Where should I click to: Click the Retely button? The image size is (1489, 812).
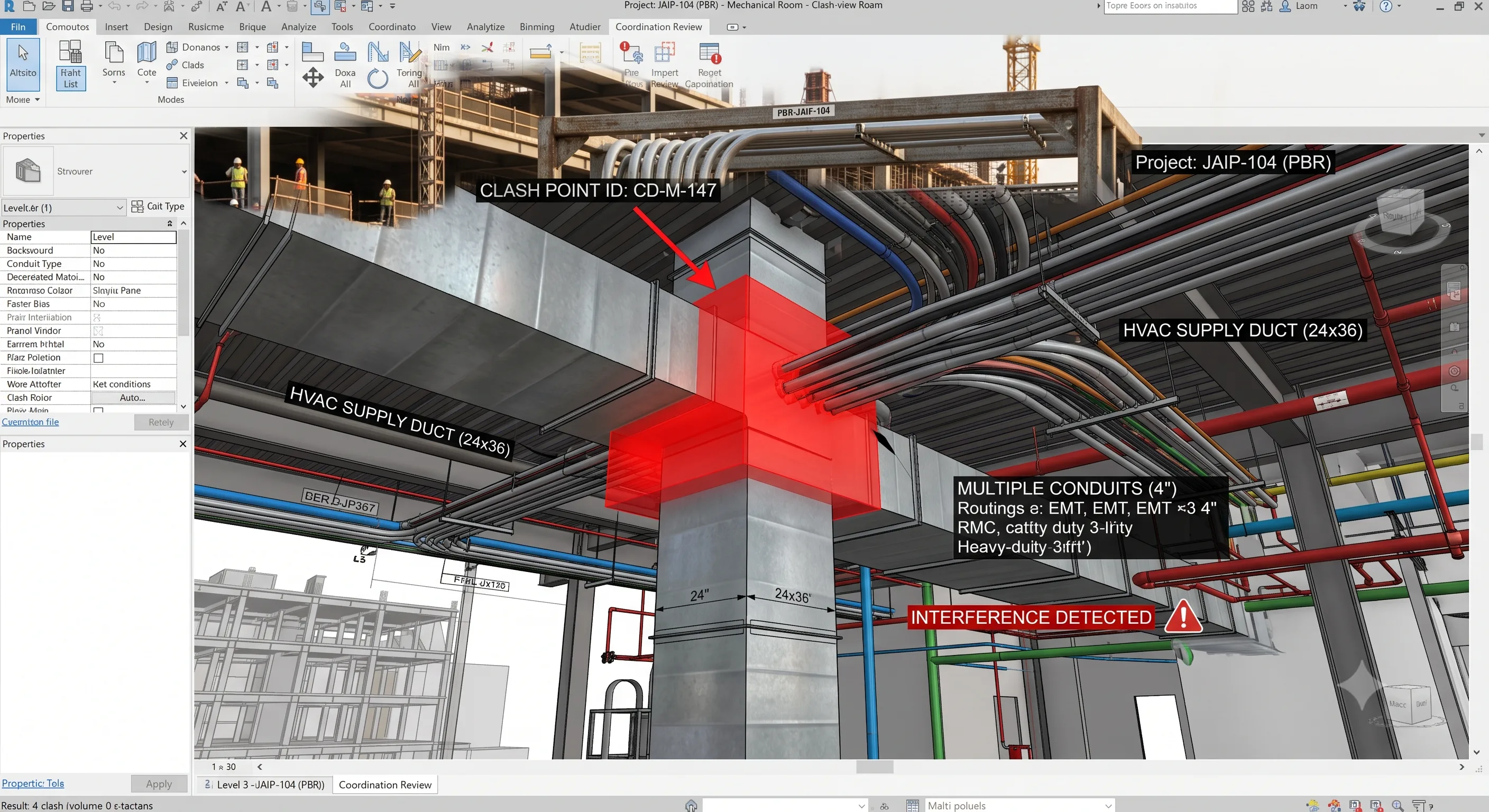(161, 422)
